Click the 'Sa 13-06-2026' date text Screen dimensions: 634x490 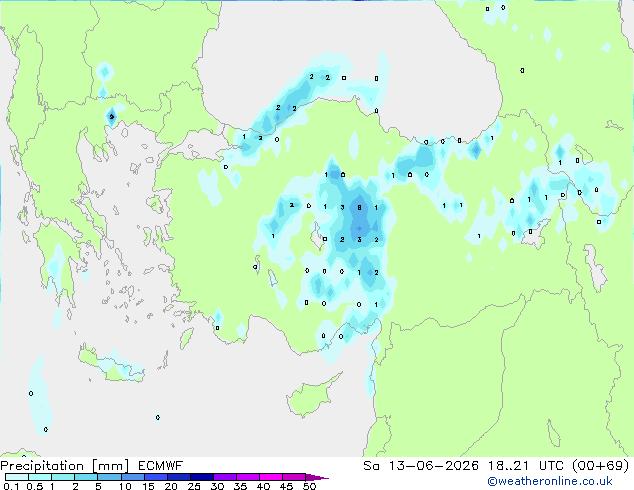(421, 466)
